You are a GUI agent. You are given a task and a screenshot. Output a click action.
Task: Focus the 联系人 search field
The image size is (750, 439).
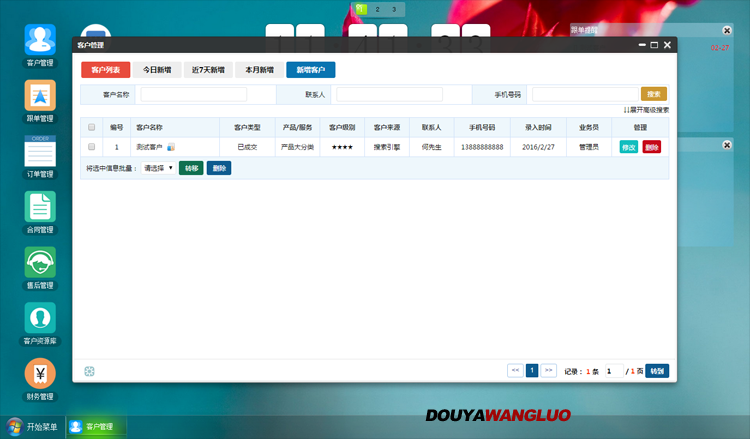389,94
